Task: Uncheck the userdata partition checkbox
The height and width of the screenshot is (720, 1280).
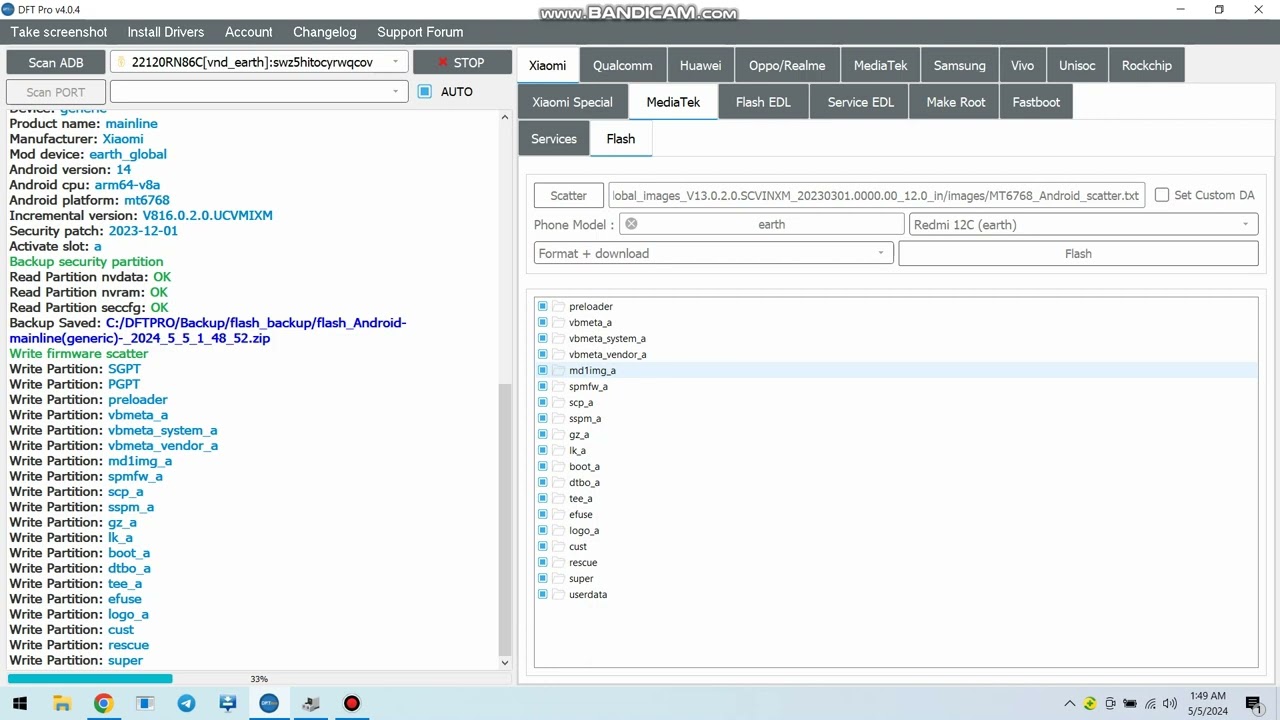Action: tap(542, 594)
